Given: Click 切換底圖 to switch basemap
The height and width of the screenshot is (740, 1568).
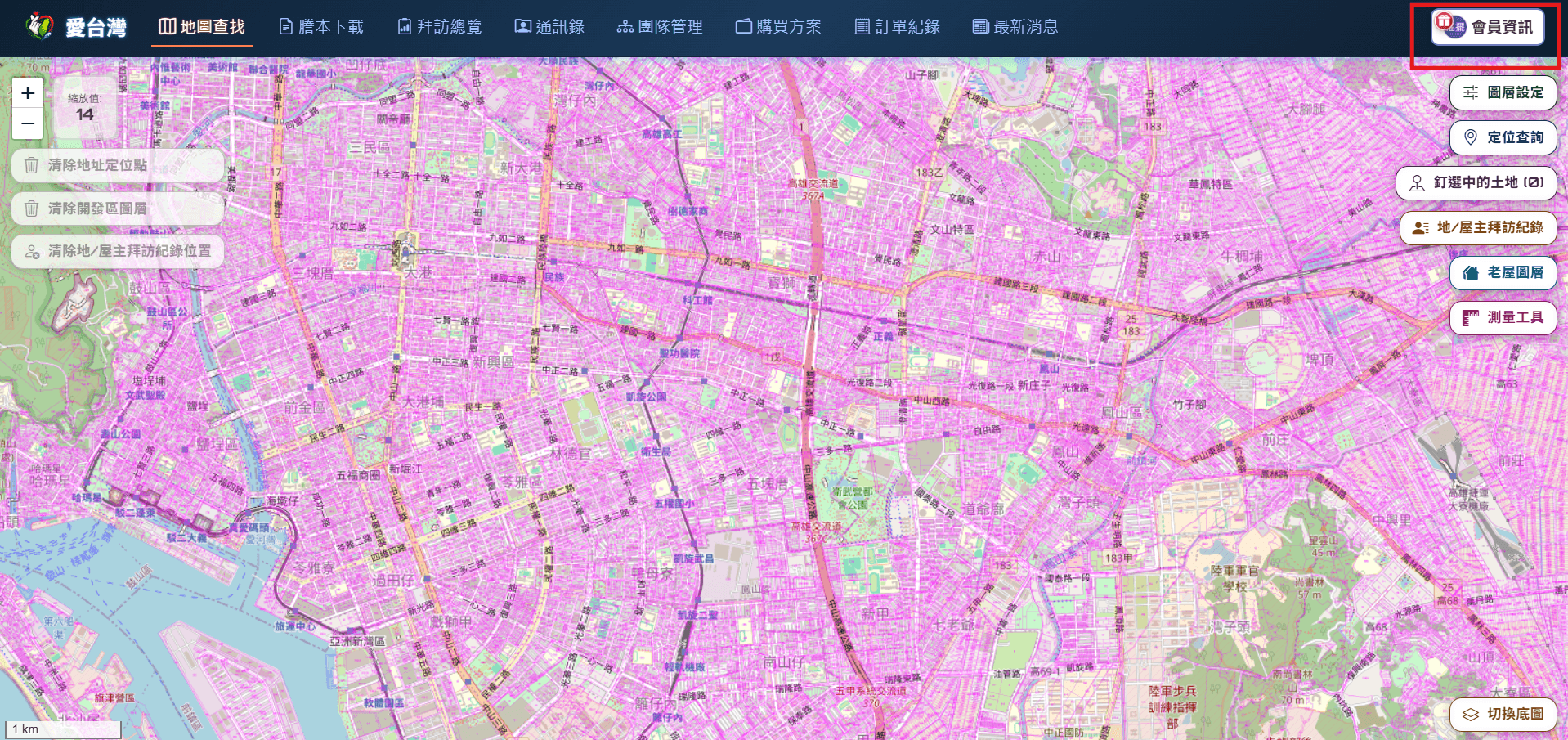Looking at the screenshot, I should [1503, 714].
